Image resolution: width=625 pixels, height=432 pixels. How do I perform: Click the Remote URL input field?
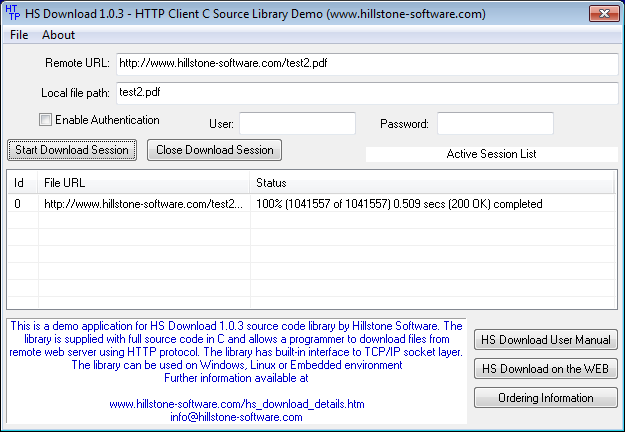tap(367, 64)
